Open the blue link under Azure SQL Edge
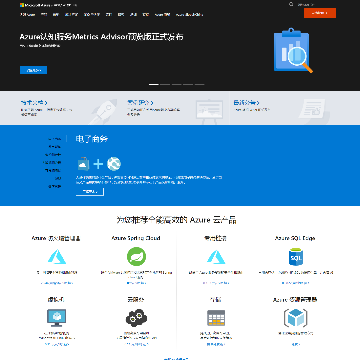Image resolution: width=360 pixels, height=360 pixels. 295,283
